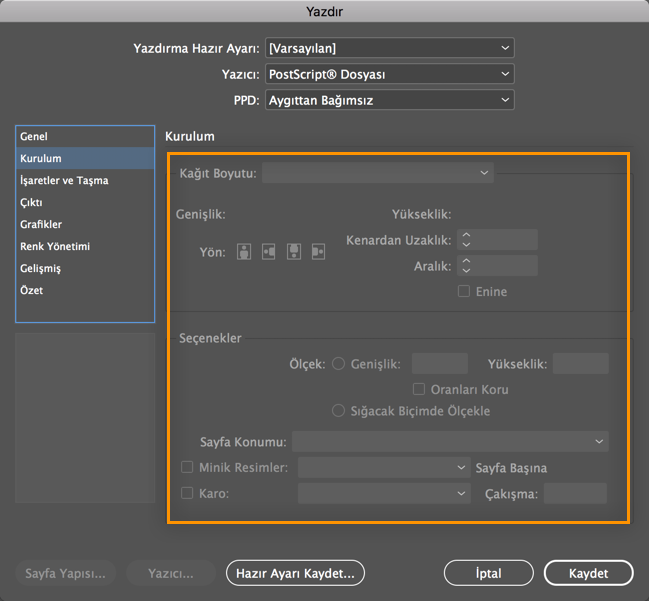Switch to the İşaretler ve Taşma section

64,181
